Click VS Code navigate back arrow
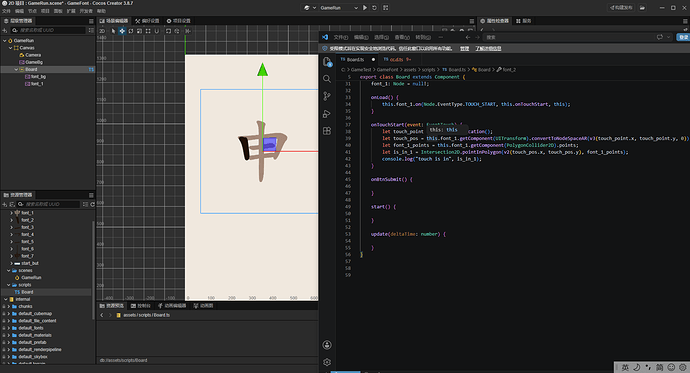Screen dimensions: 690x373 [468, 37]
